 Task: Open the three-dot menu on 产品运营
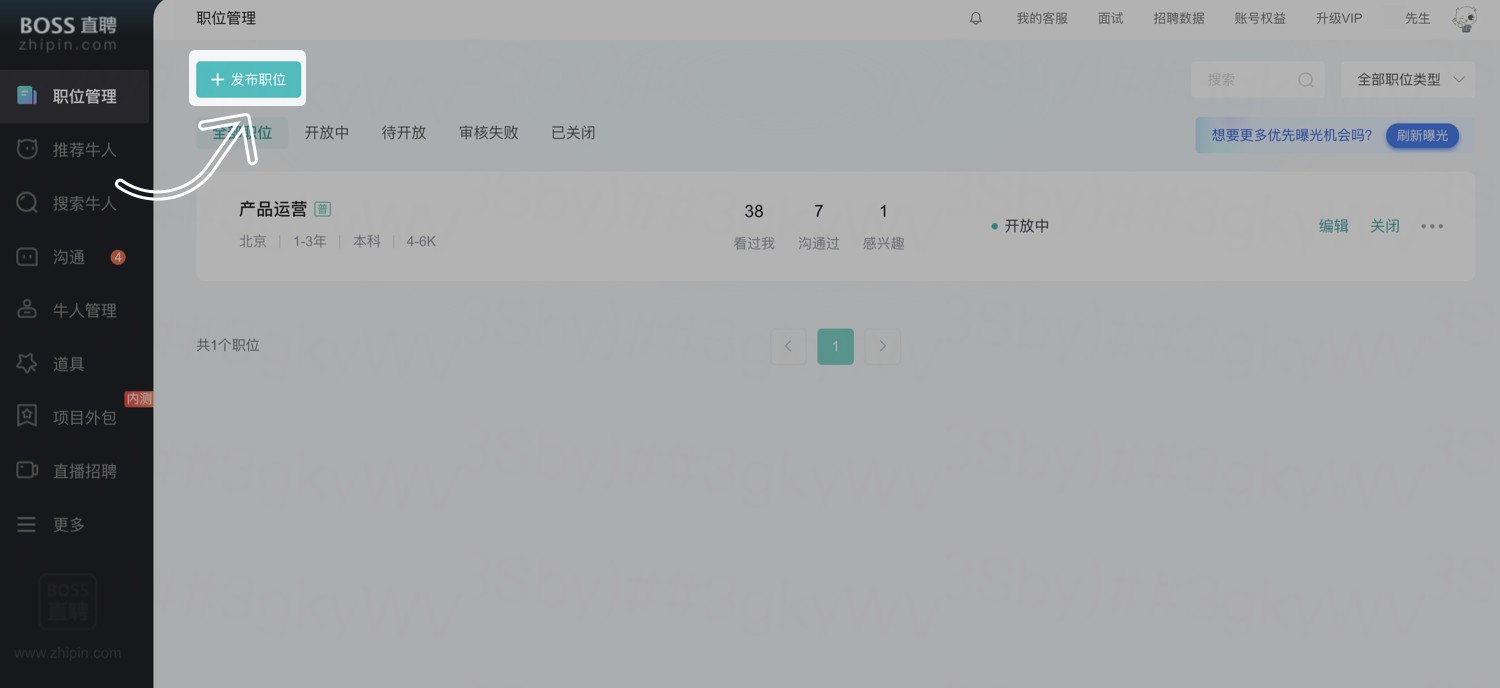click(1432, 226)
